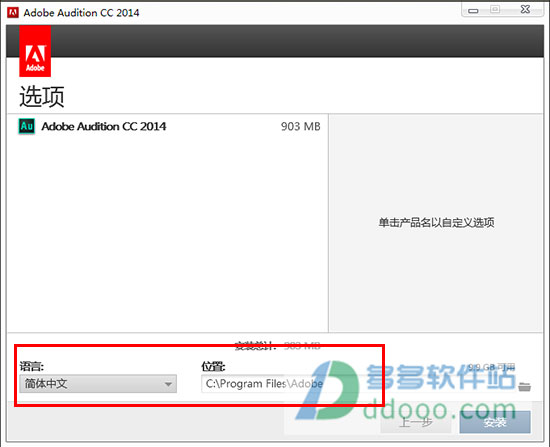The height and width of the screenshot is (447, 550).
Task: Open the 简体中文 language dropdown
Action: pyautogui.click(x=98, y=383)
